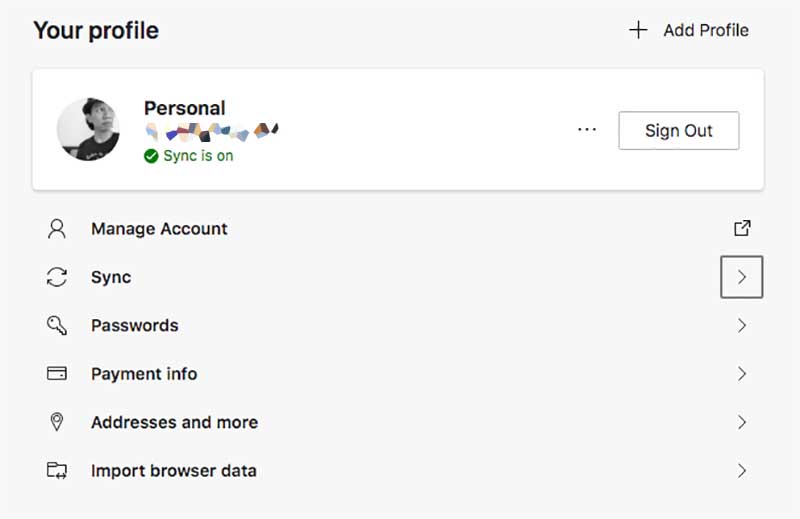The image size is (800, 519).
Task: Open the three-dots profile options menu
Action: point(587,130)
